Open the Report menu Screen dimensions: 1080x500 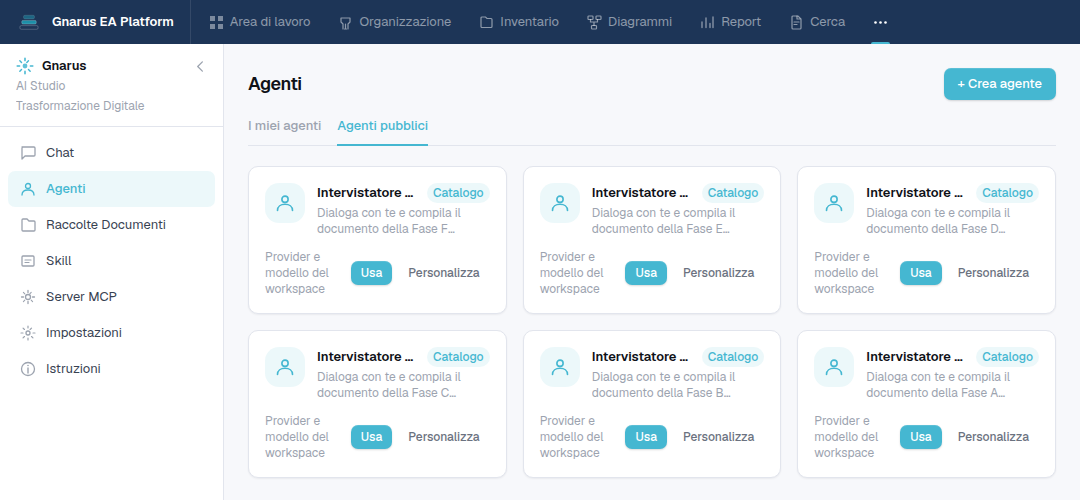(x=731, y=22)
